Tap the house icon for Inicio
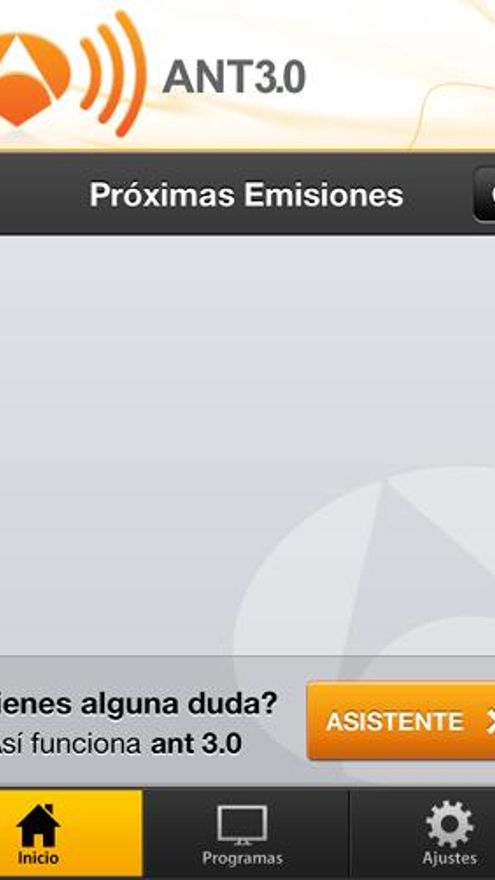This screenshot has width=495, height=880. click(x=38, y=825)
